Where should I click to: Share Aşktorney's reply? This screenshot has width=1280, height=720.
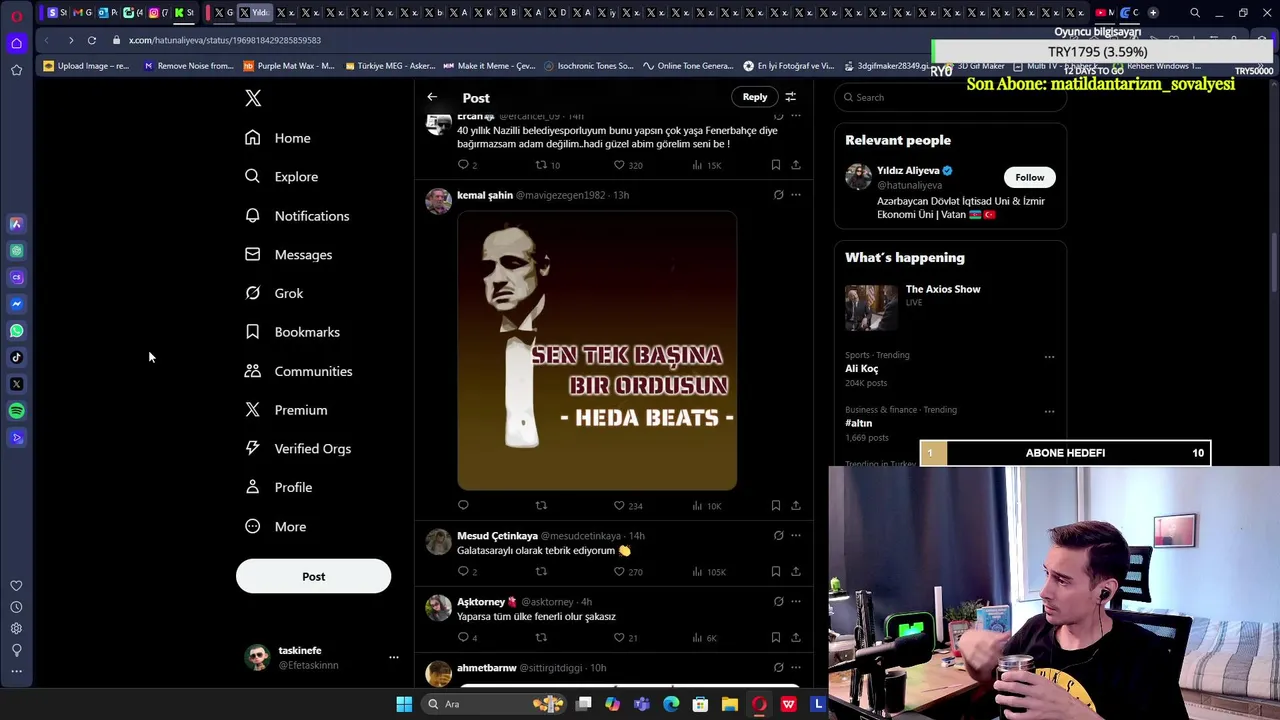[796, 637]
